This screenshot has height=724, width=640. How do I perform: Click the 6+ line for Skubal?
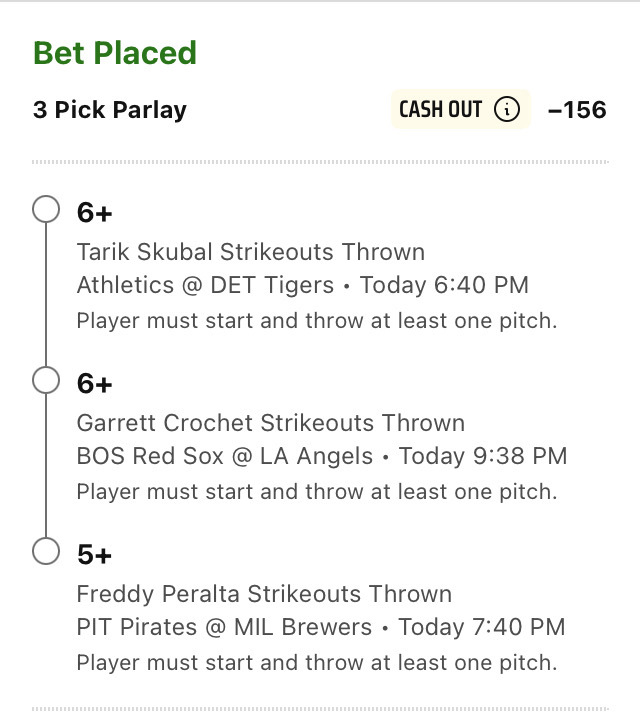94,212
